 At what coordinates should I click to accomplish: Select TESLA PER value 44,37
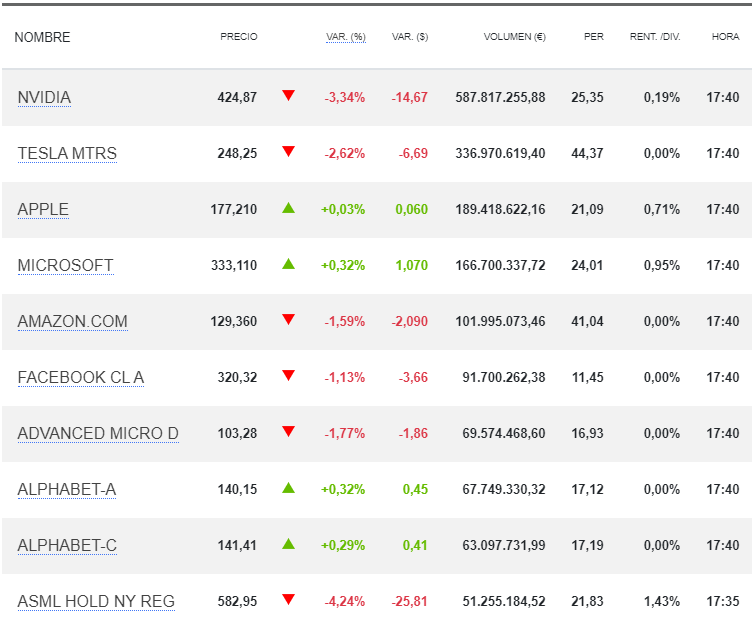click(587, 154)
